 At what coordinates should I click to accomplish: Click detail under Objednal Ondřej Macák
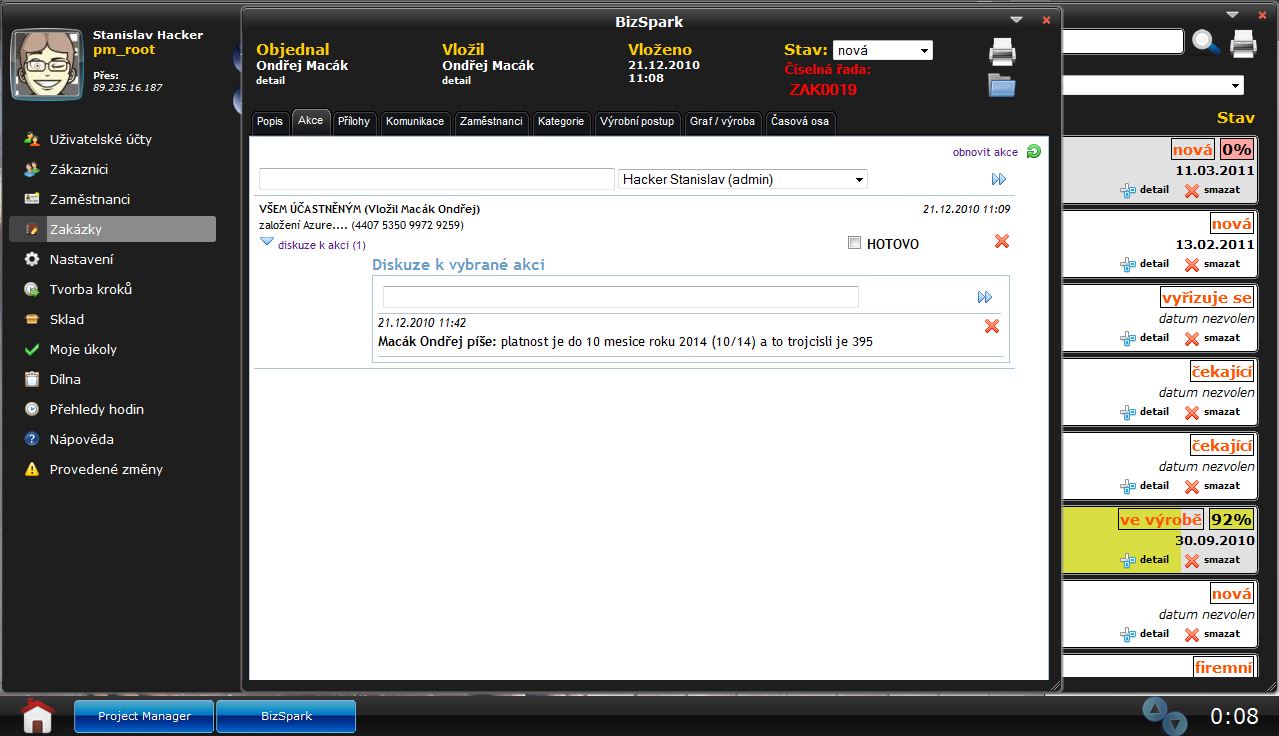tap(270, 80)
